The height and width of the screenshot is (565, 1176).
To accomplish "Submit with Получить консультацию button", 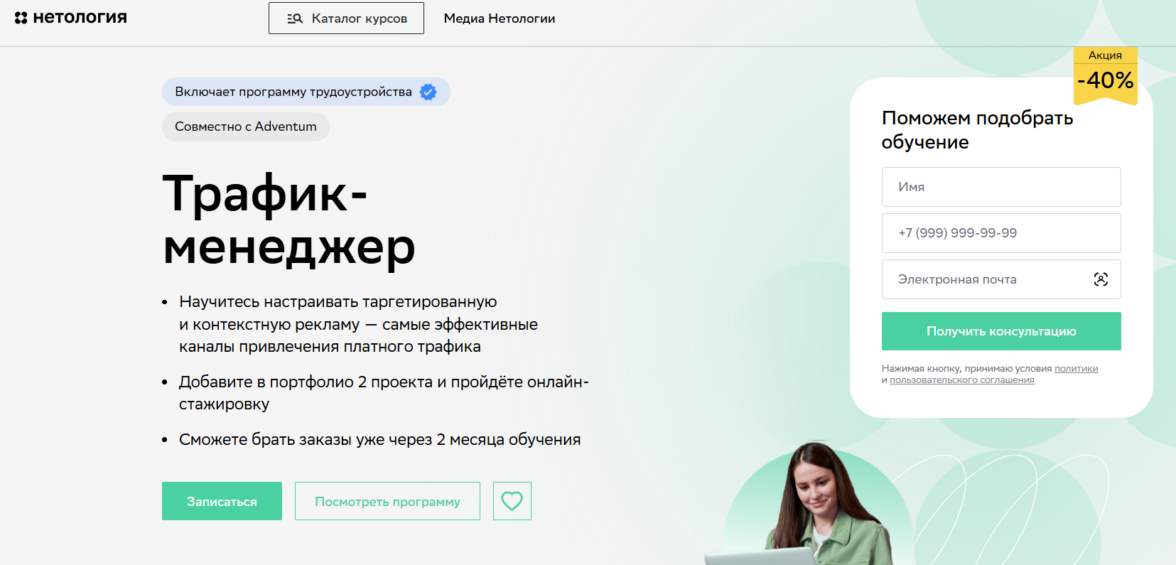I will point(1001,331).
